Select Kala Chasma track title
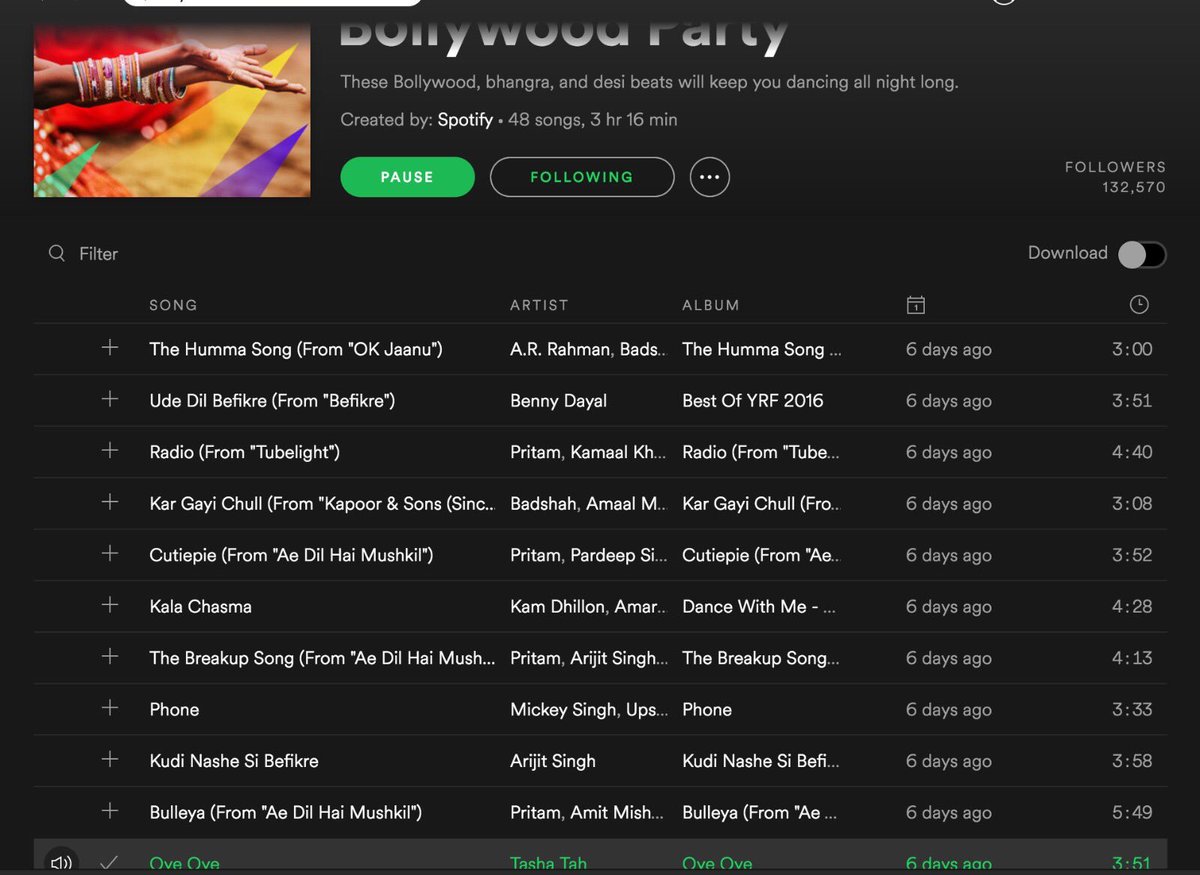Viewport: 1200px width, 875px height. click(200, 607)
